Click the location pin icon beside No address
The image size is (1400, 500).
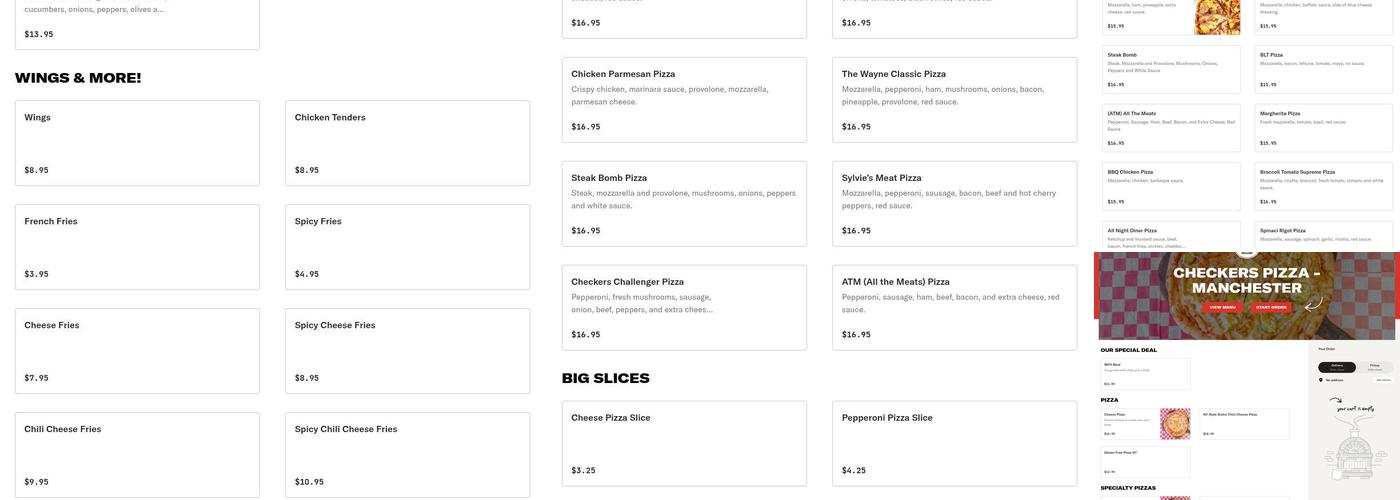point(1320,380)
